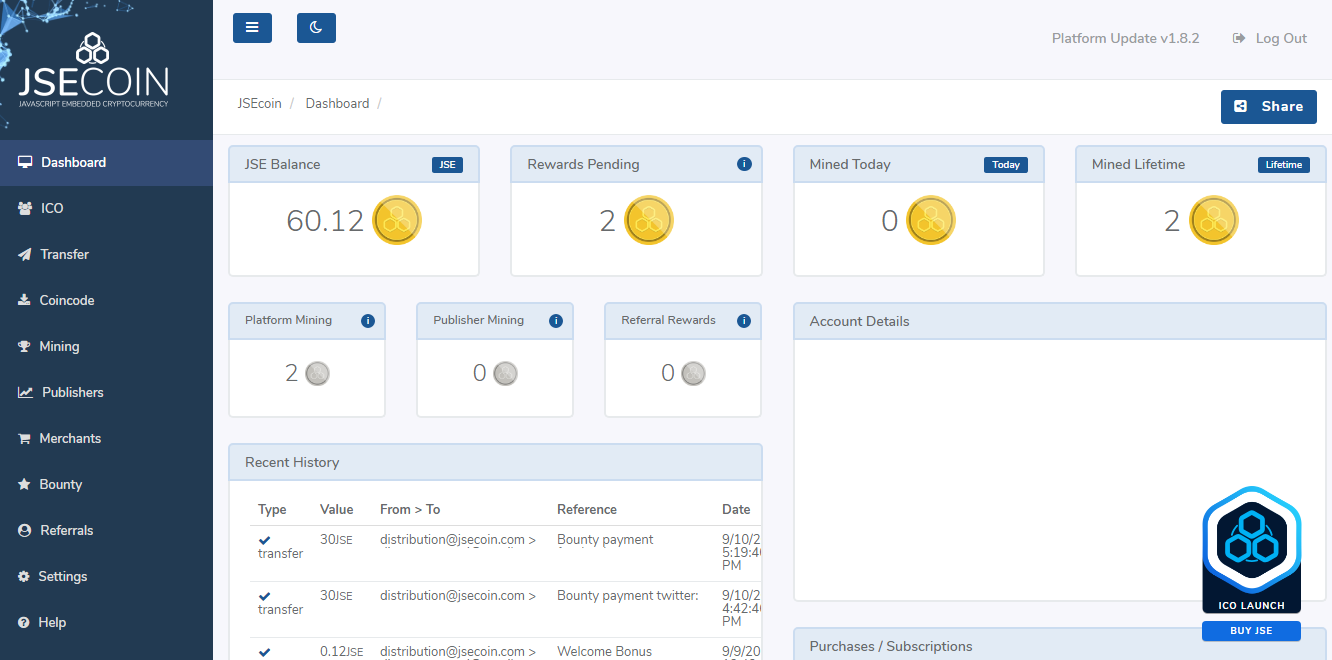Click the Today badge on Mined Today

pos(1006,165)
